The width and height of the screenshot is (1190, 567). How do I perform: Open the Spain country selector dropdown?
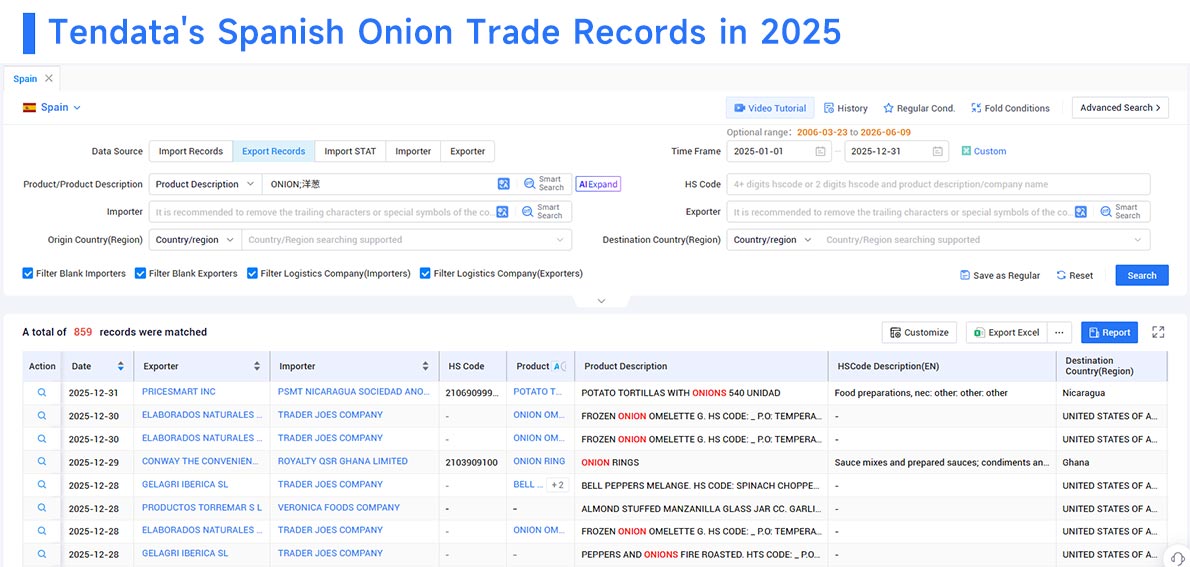(52, 108)
